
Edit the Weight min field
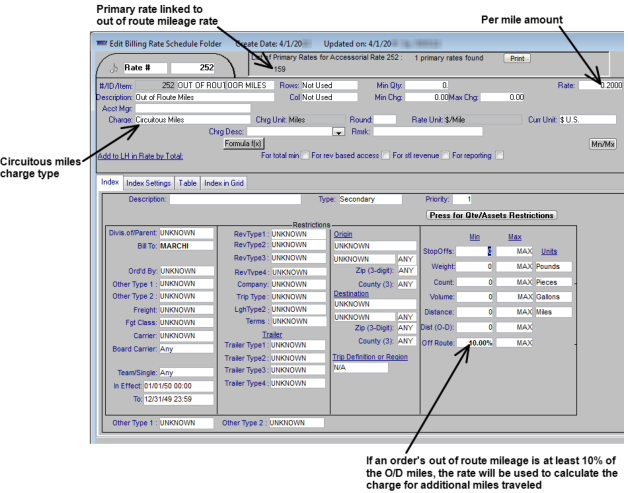[x=474, y=267]
